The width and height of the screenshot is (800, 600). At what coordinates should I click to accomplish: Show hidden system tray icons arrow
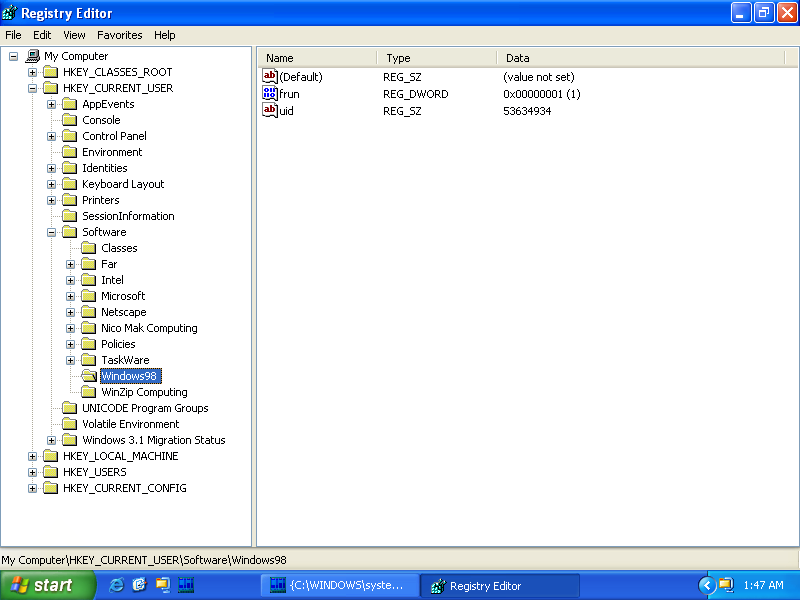707,585
